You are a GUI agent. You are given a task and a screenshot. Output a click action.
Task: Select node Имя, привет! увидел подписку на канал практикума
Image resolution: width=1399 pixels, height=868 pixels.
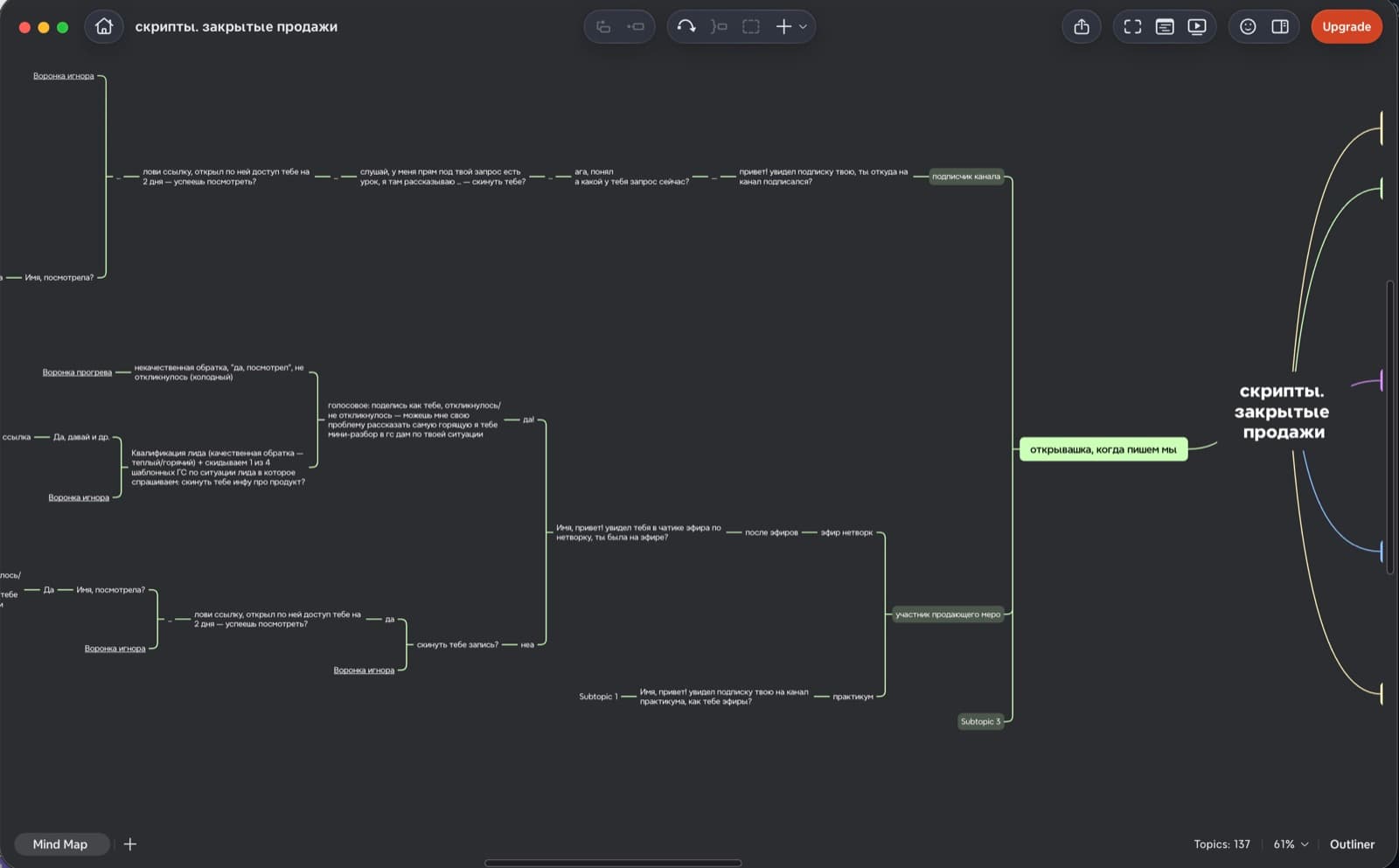(x=724, y=697)
